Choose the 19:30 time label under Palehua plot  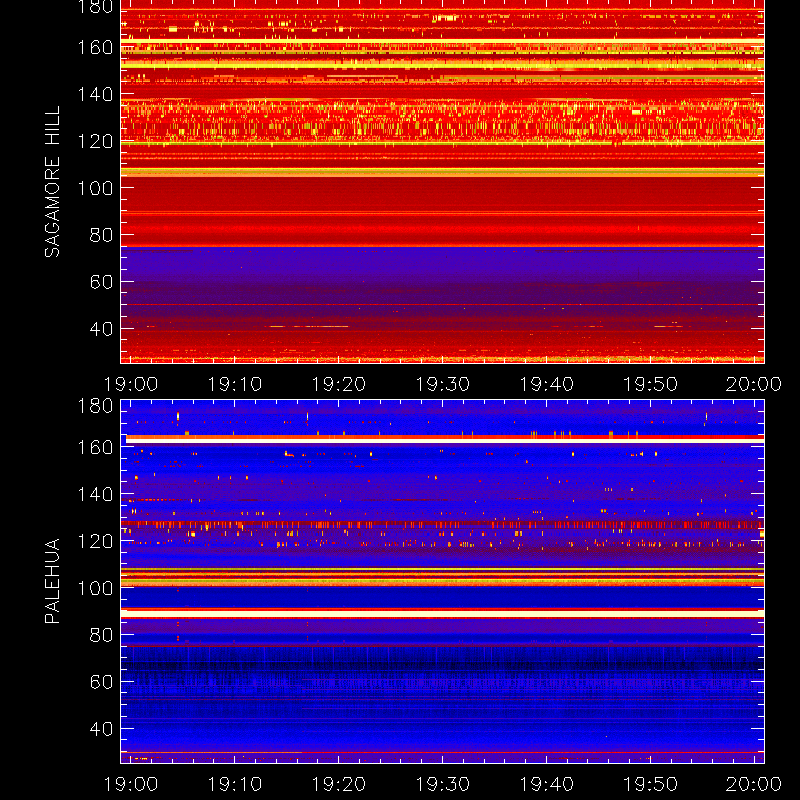tap(442, 784)
